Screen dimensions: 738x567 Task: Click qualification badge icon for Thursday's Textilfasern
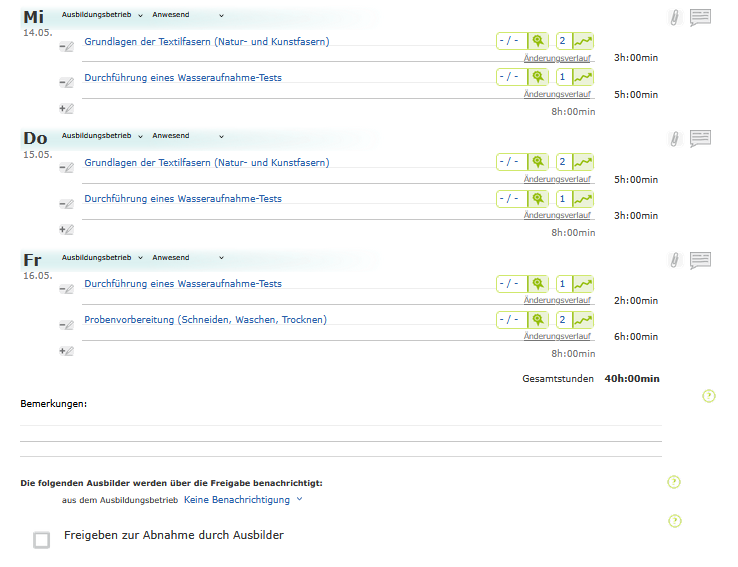click(x=538, y=162)
